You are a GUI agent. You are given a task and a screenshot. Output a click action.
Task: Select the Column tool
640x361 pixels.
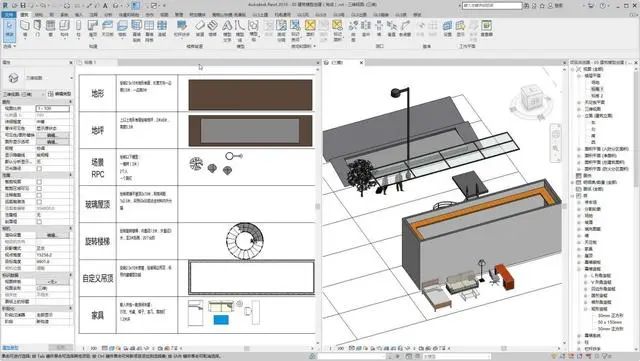[78, 29]
